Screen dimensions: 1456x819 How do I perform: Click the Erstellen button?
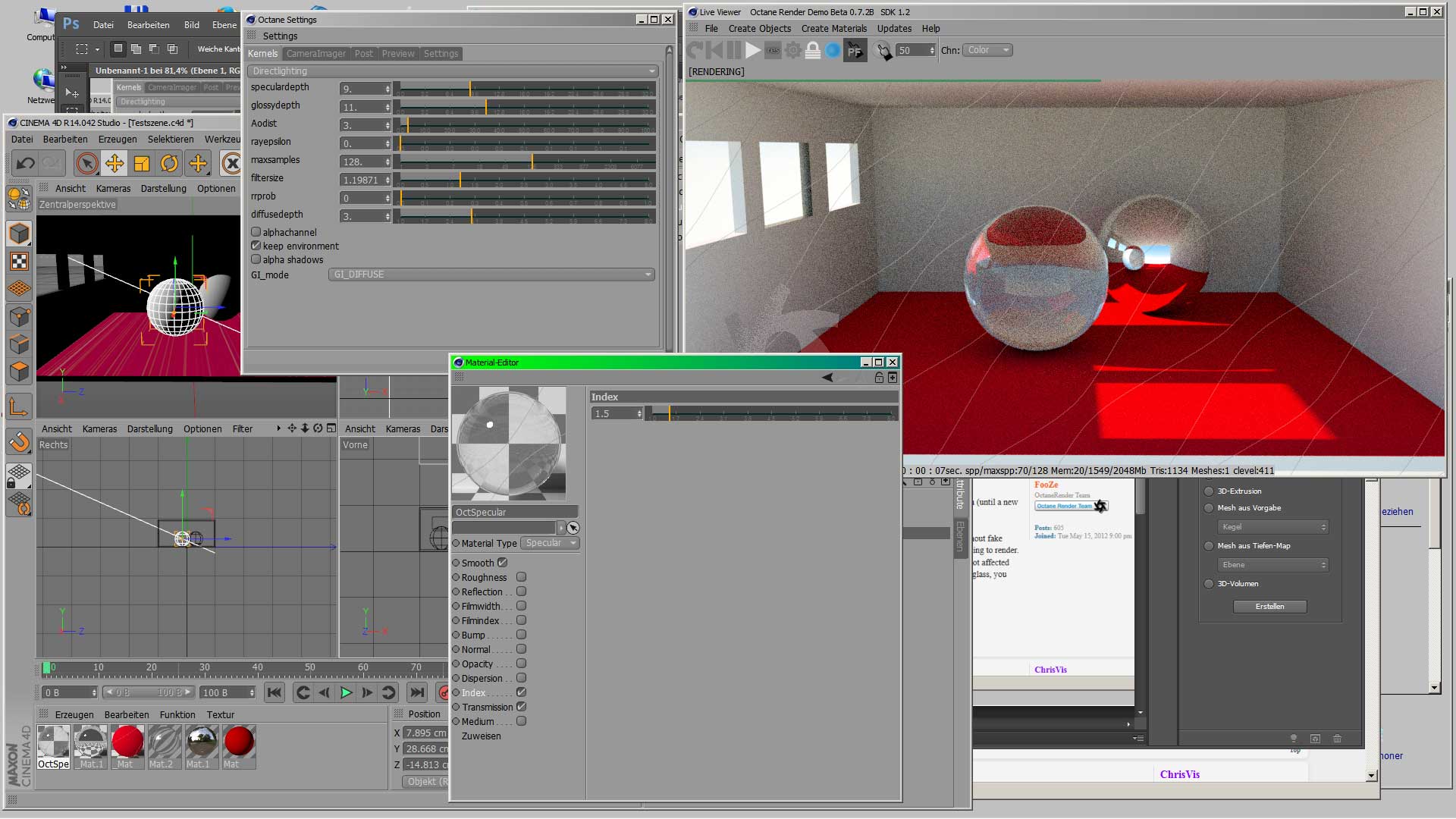(1269, 607)
